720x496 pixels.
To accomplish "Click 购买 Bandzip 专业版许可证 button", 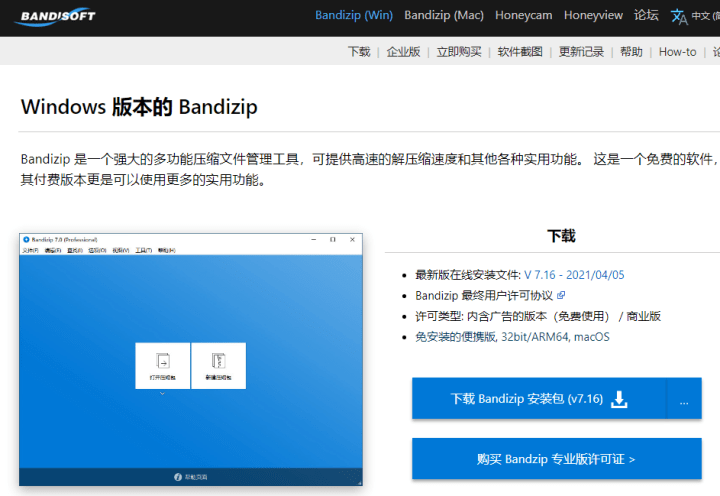I will (557, 459).
